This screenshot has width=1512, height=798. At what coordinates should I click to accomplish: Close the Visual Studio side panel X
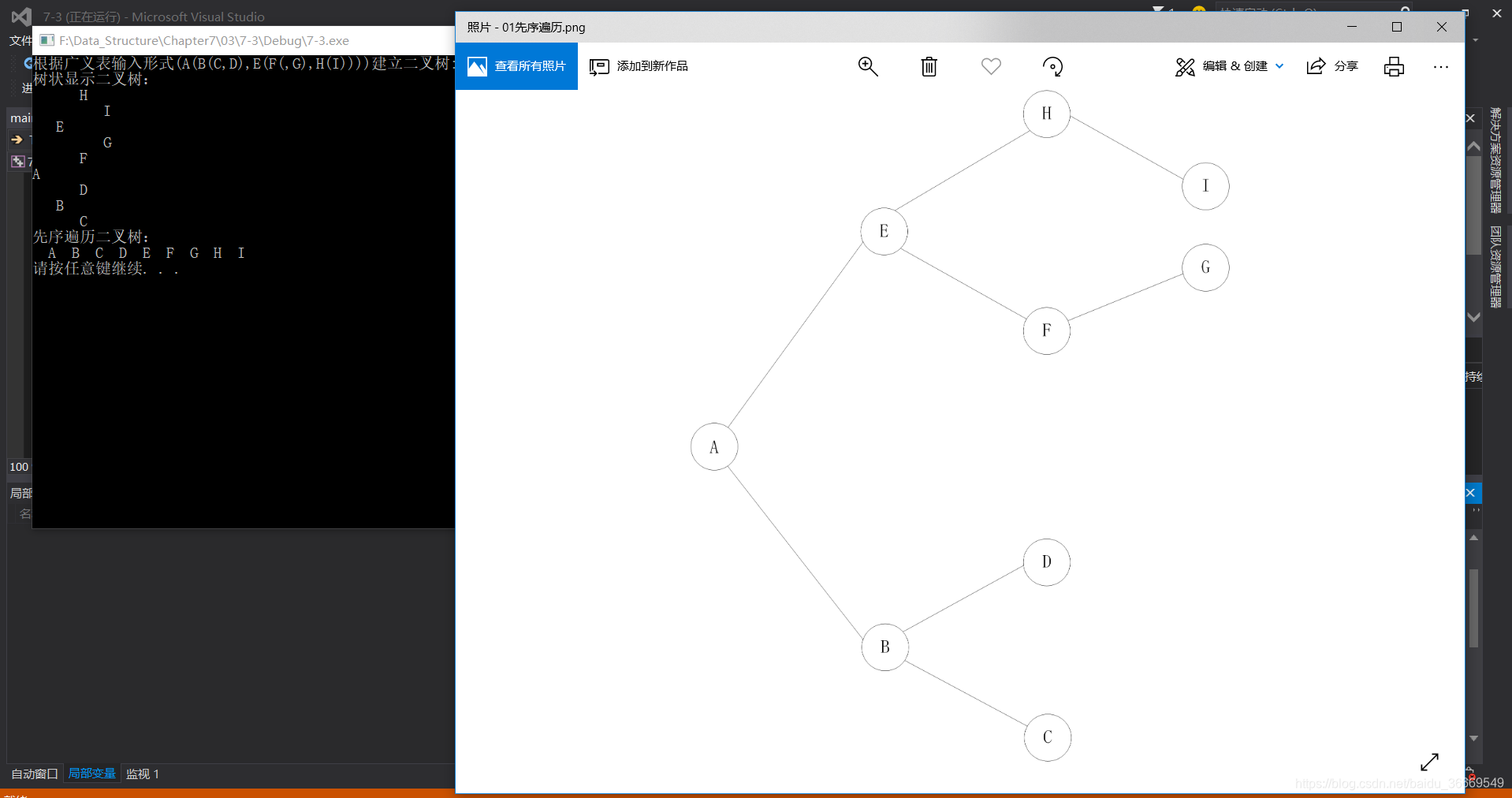coord(1470,118)
